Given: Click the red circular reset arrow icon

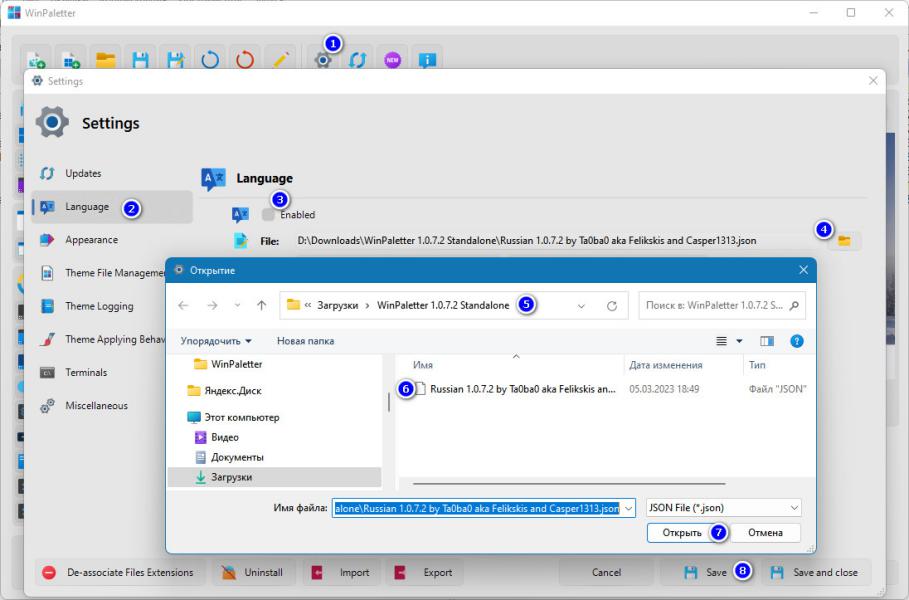Looking at the screenshot, I should click(x=245, y=60).
